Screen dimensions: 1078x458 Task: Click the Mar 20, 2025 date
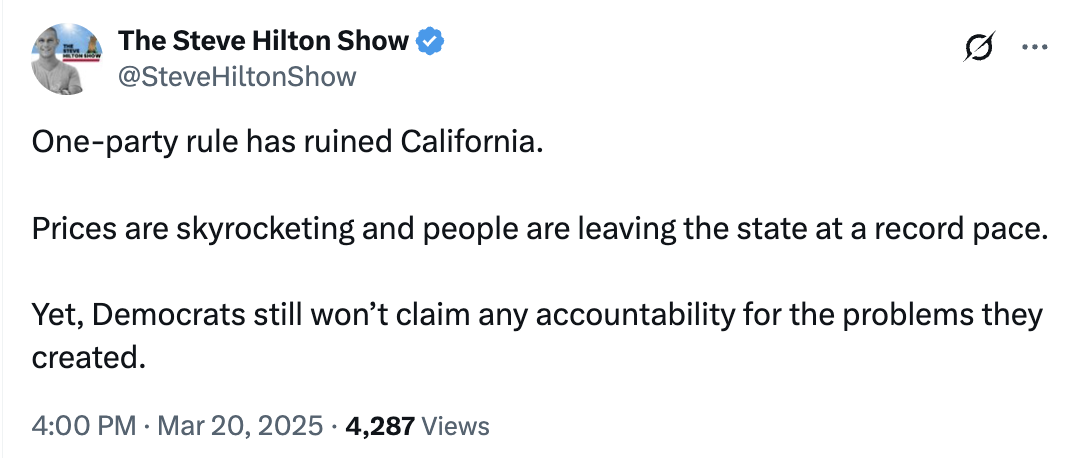(x=240, y=426)
